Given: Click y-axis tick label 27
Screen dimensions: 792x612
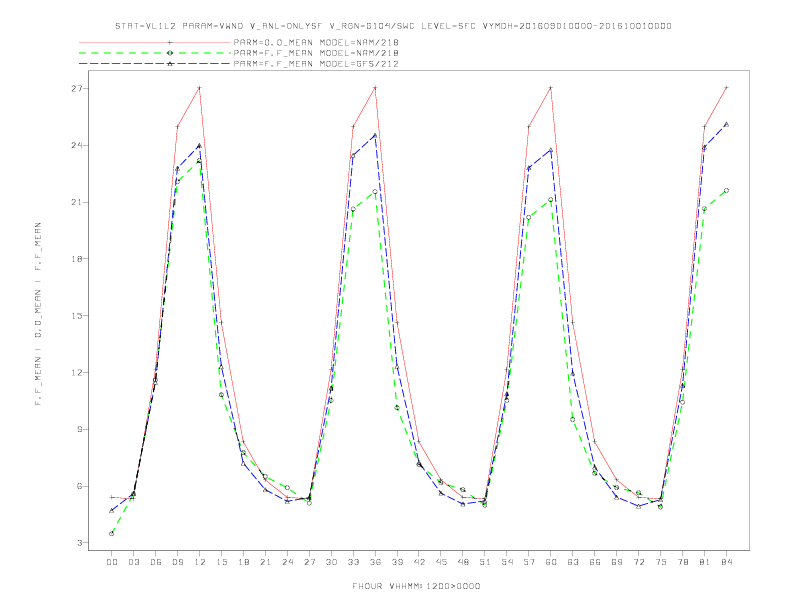Looking at the screenshot, I should pyautogui.click(x=79, y=88).
